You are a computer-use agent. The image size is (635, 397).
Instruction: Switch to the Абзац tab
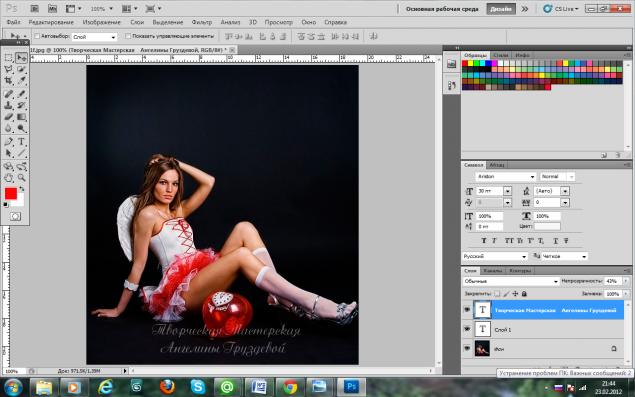pyautogui.click(x=496, y=165)
